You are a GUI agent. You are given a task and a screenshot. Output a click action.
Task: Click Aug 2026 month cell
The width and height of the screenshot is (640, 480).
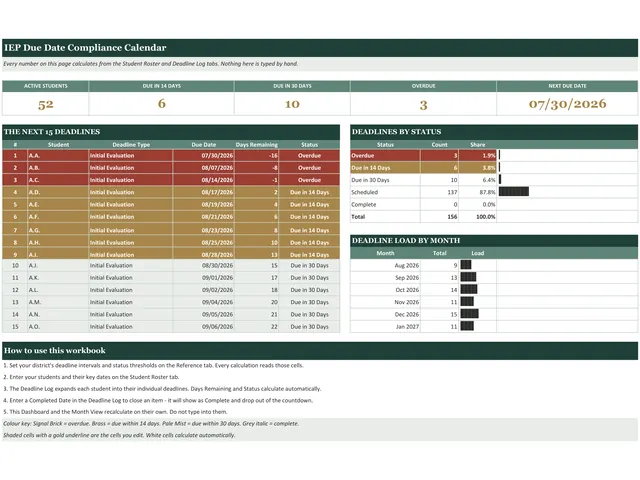tap(385, 265)
